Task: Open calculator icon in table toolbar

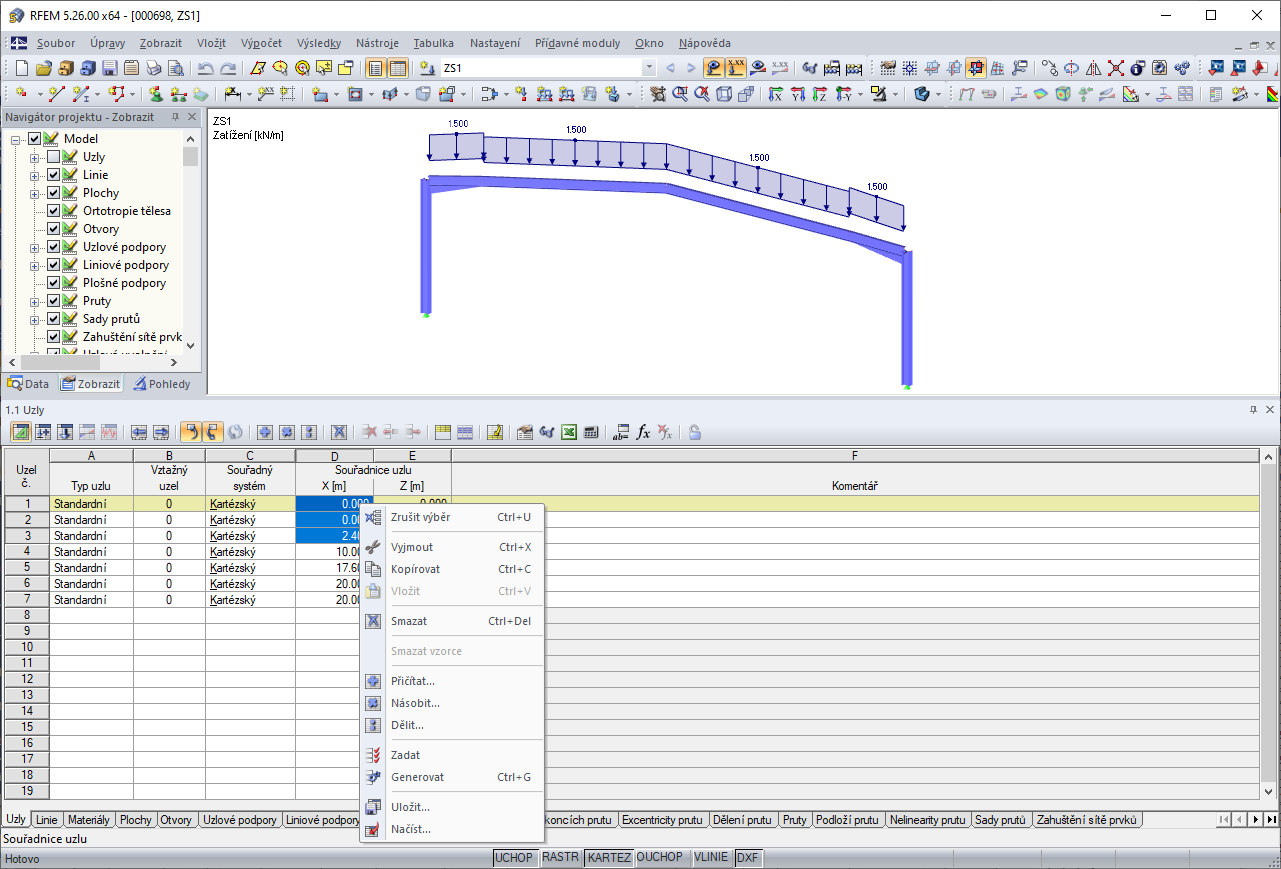Action: click(x=591, y=432)
